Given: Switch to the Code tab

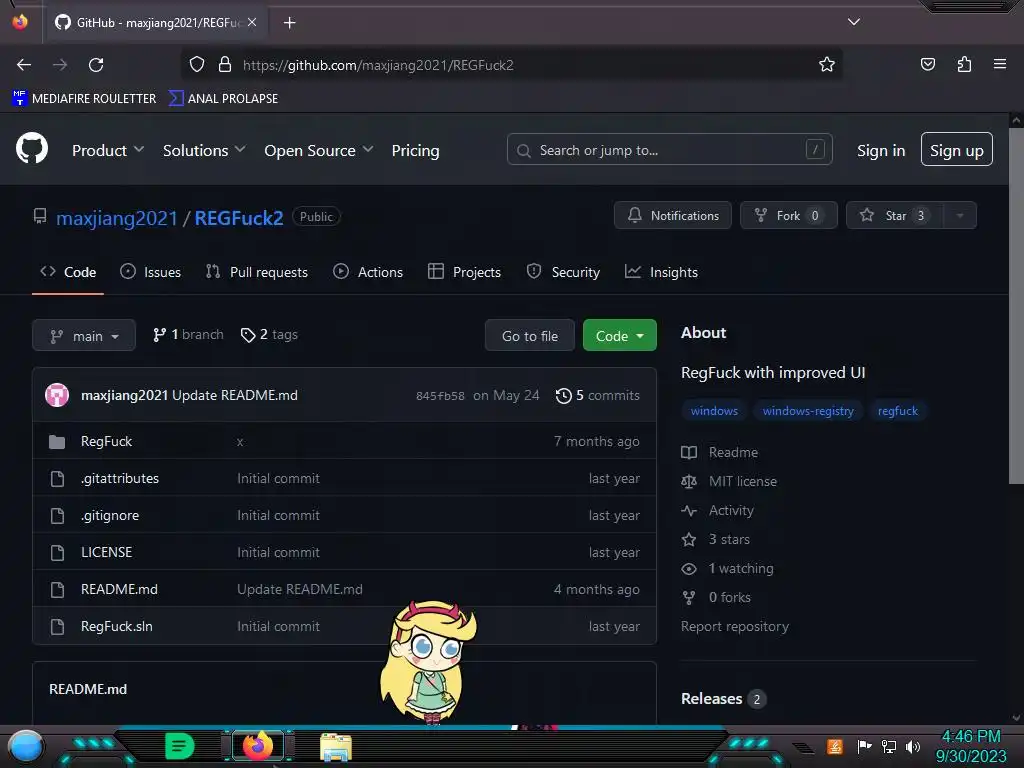Looking at the screenshot, I should pyautogui.click(x=68, y=272).
